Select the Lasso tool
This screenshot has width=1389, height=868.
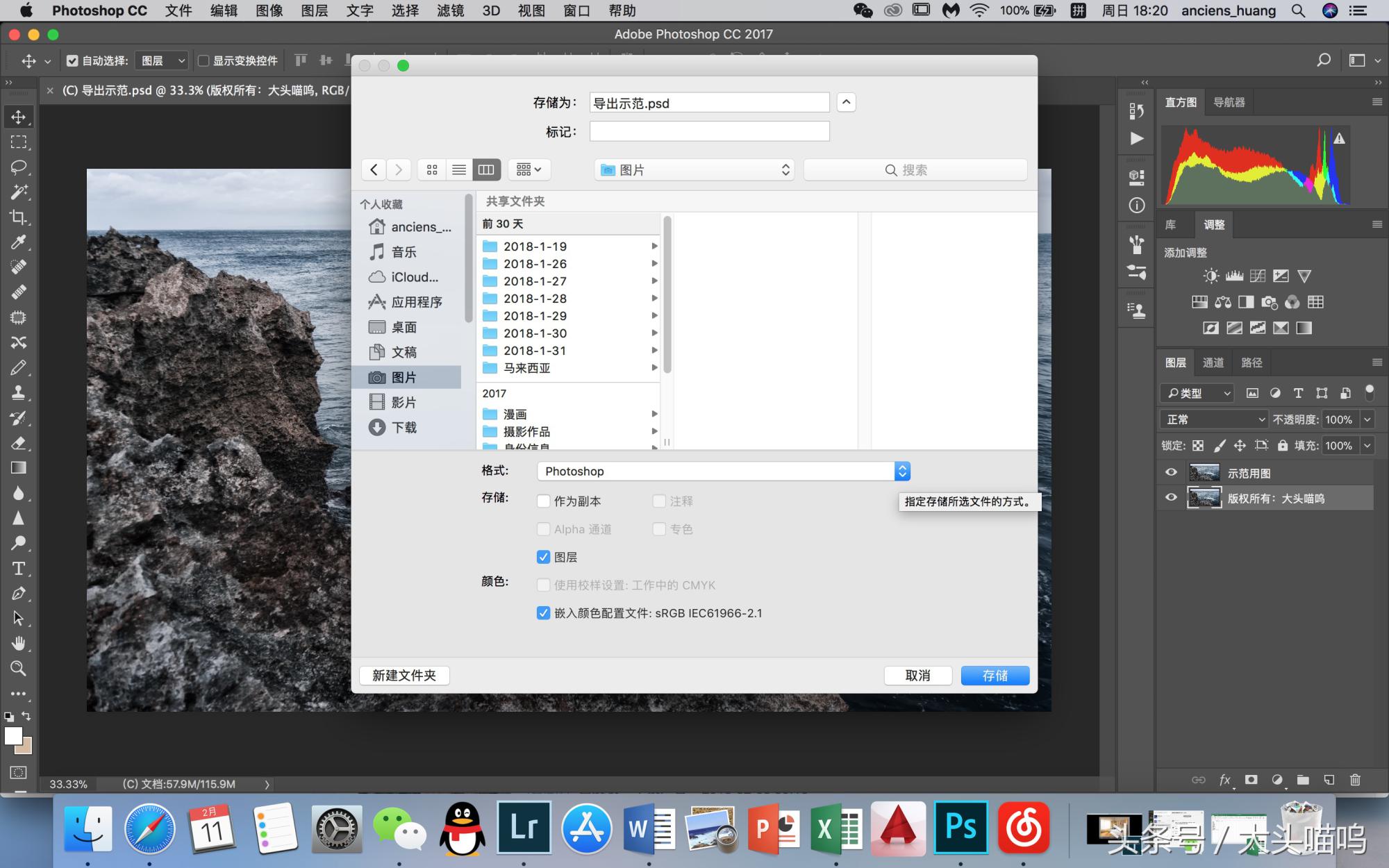(19, 167)
